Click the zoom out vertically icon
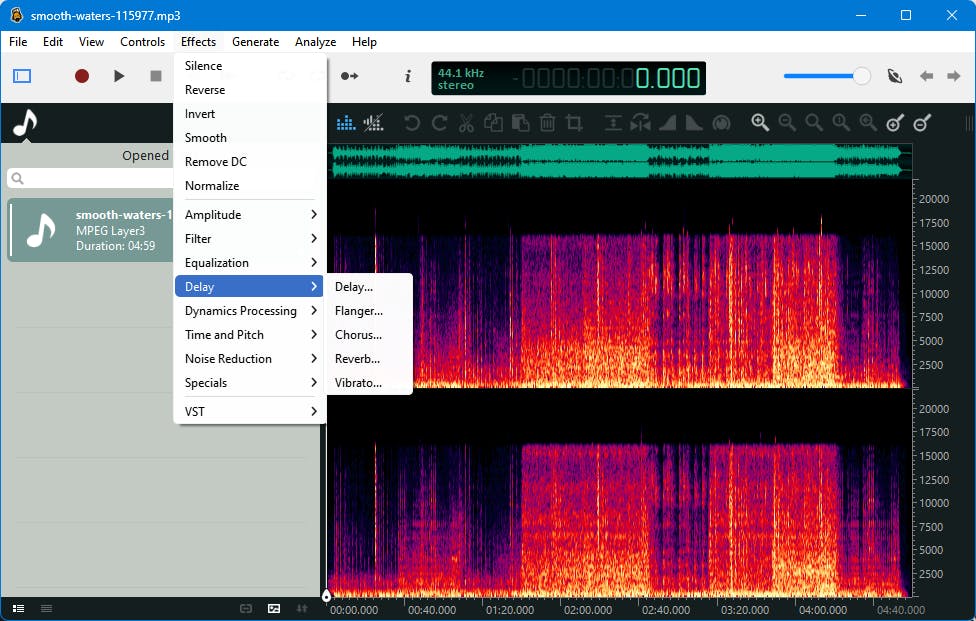This screenshot has height=621, width=976. (x=922, y=122)
